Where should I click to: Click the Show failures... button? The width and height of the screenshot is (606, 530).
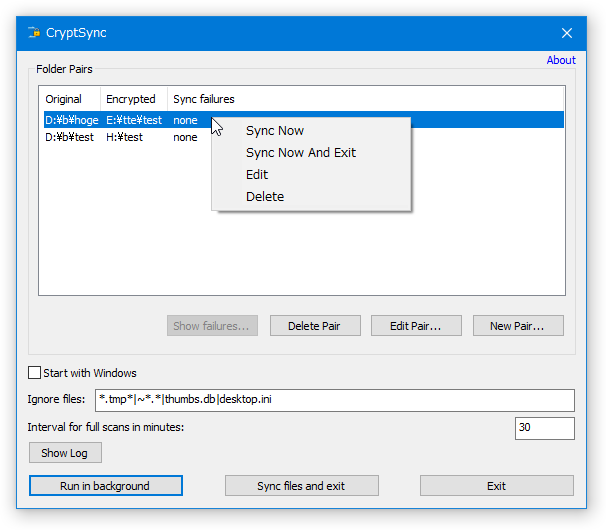(212, 325)
